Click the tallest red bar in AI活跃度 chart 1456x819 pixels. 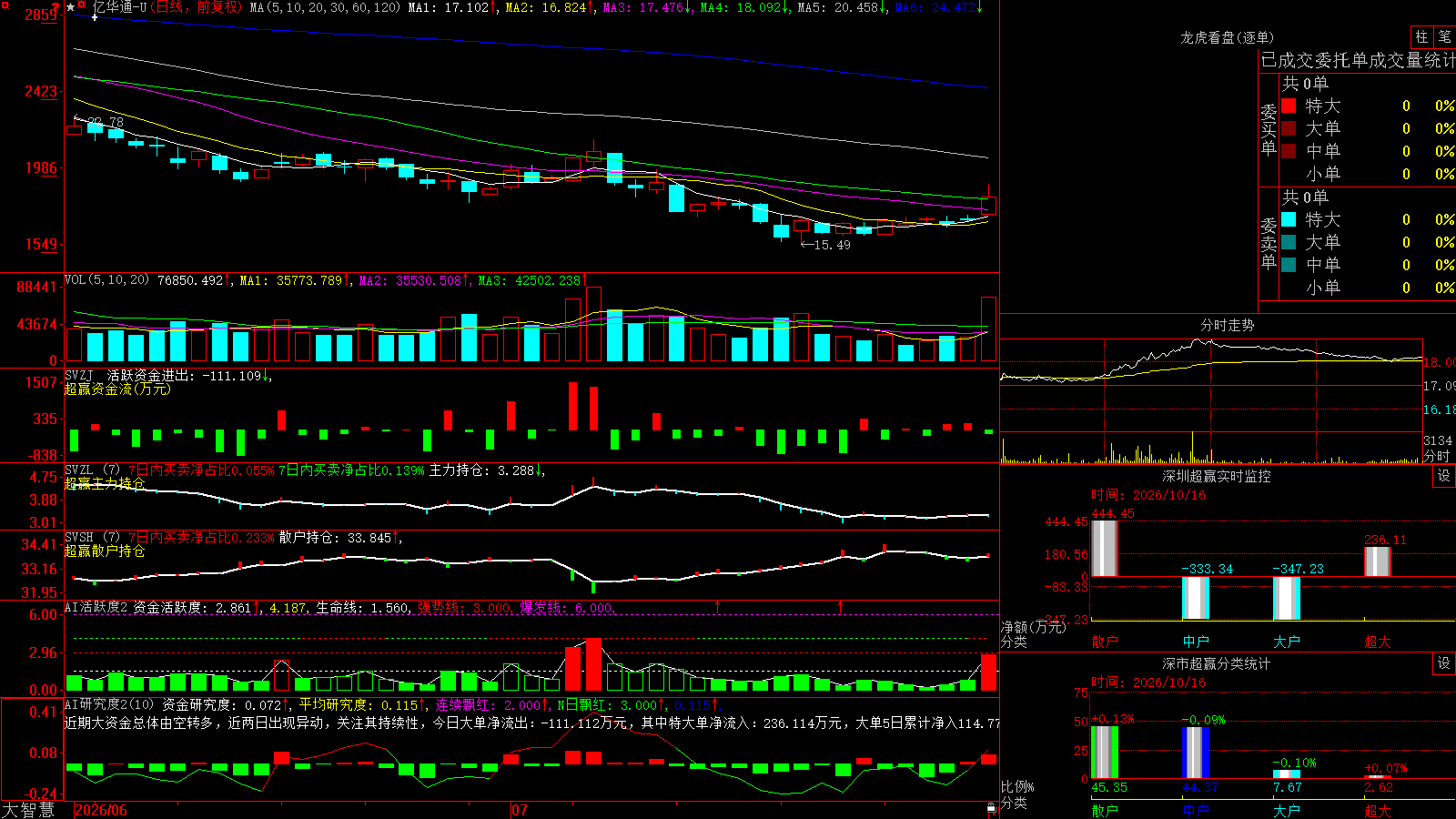594,665
